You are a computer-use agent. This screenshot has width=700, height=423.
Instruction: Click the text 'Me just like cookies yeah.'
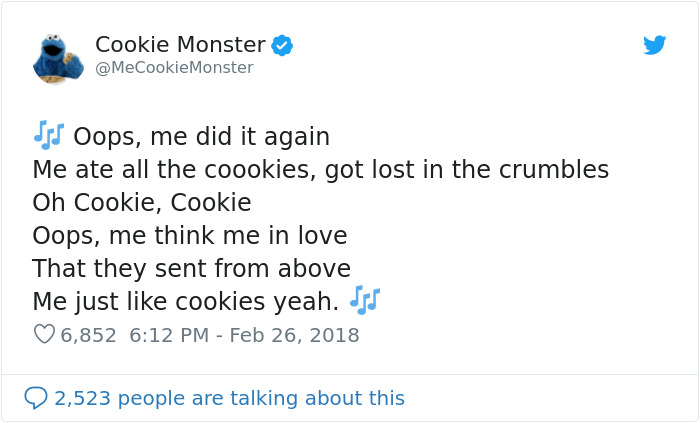pyautogui.click(x=185, y=301)
